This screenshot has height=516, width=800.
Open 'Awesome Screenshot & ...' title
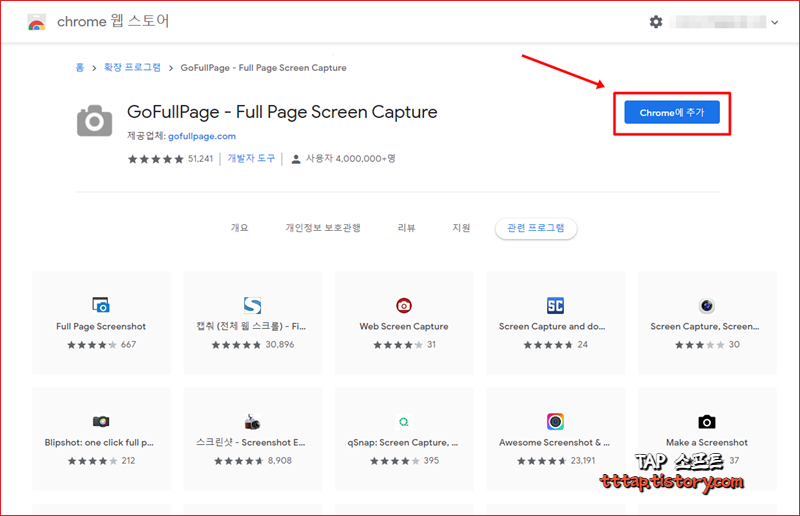point(554,443)
